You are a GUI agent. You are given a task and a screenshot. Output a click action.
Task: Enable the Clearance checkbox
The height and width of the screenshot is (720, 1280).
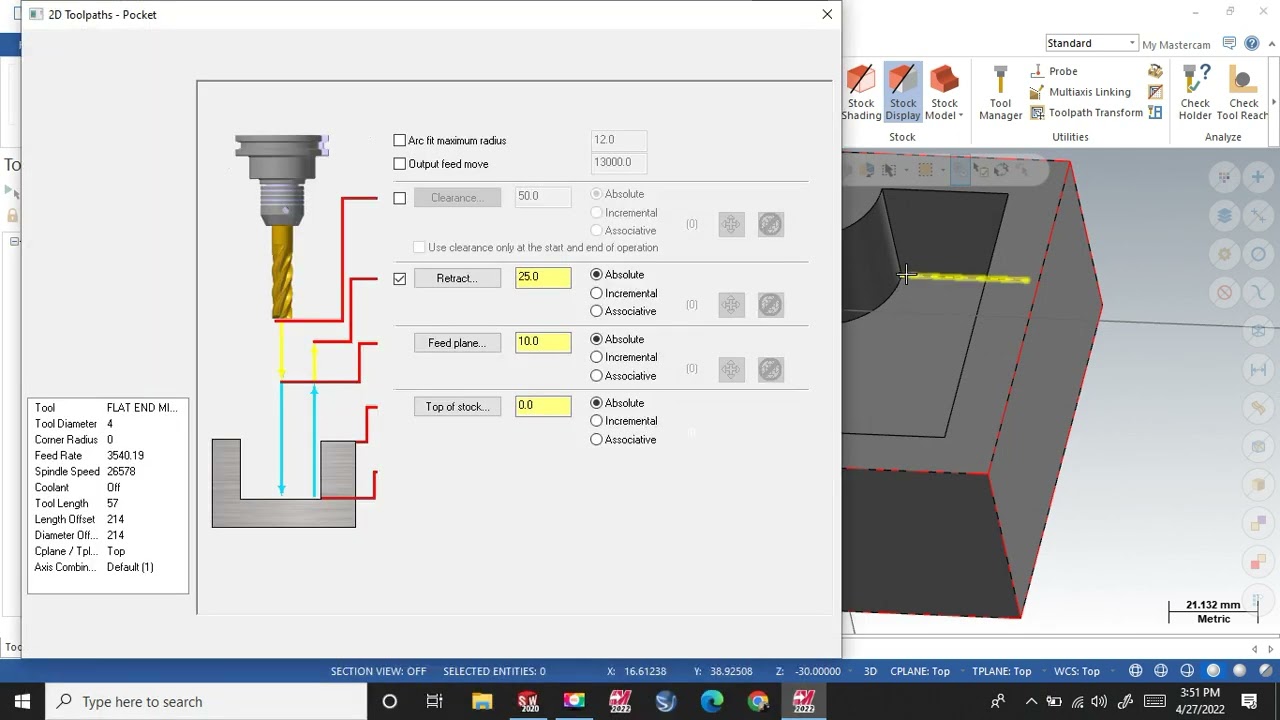(400, 198)
